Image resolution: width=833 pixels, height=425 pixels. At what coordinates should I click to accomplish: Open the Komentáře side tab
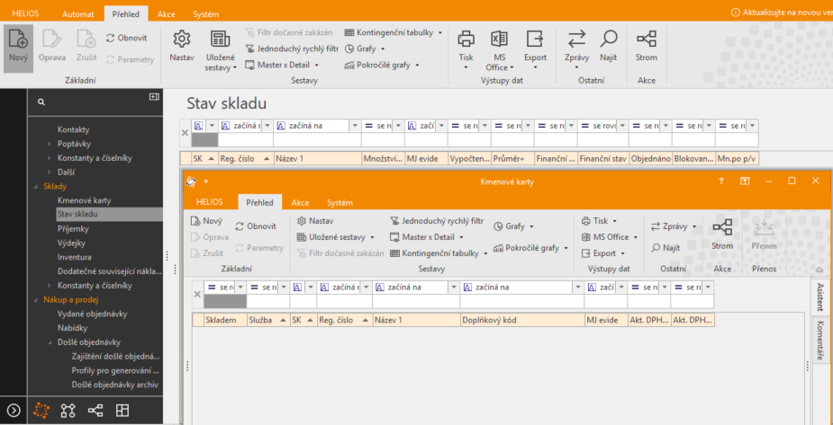[x=821, y=341]
